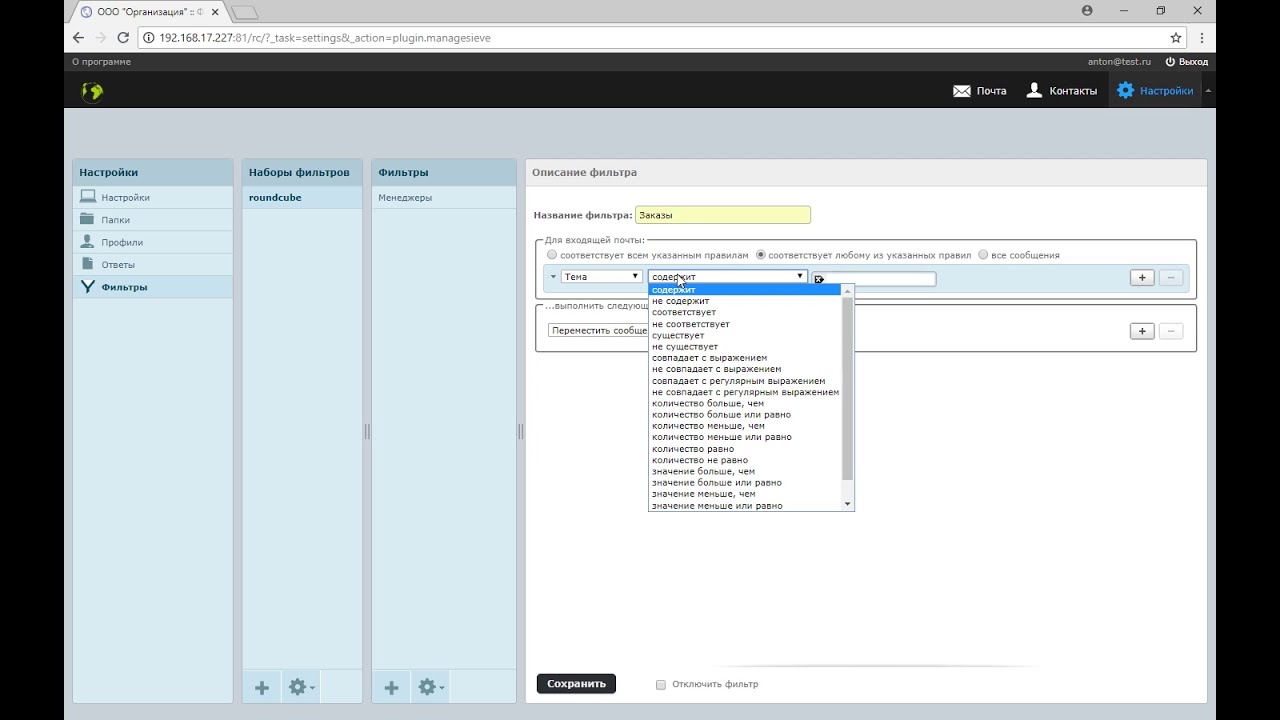
Task: Open gear menu under Наборы фильтров
Action: pos(301,688)
